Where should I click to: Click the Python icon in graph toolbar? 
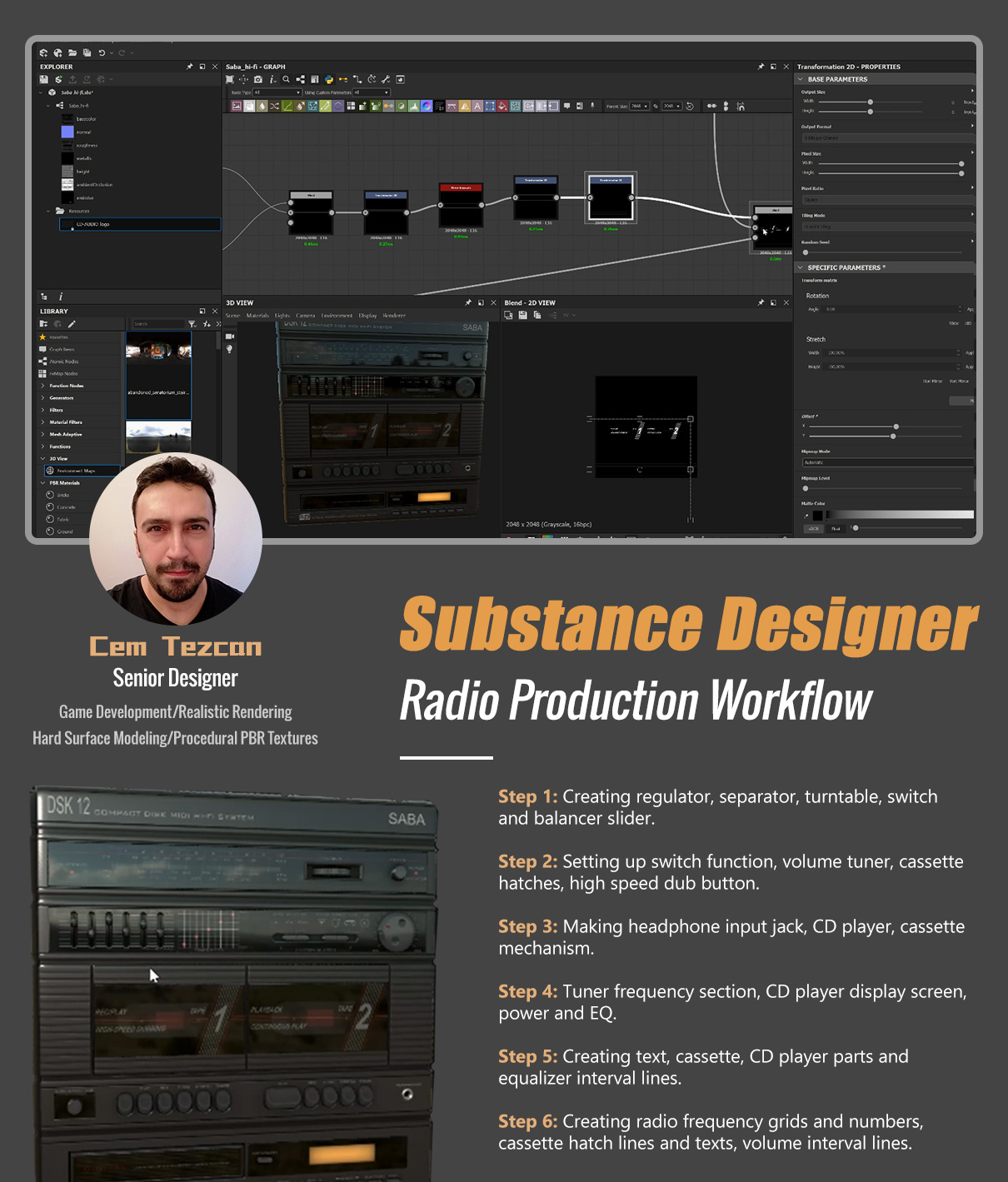coord(328,79)
